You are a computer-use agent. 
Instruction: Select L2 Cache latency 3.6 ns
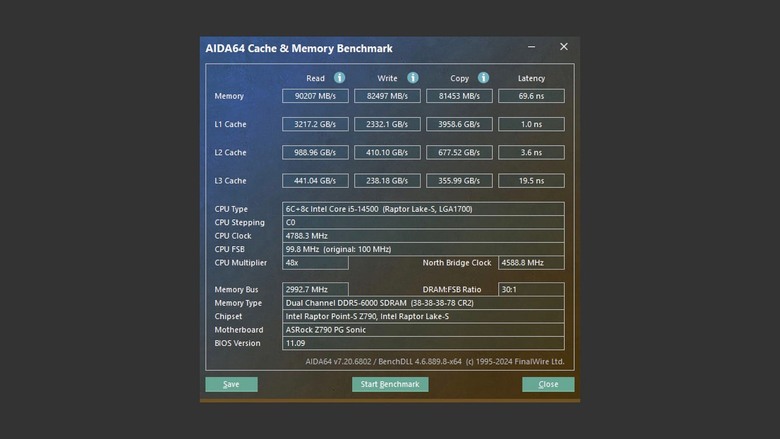[531, 153]
